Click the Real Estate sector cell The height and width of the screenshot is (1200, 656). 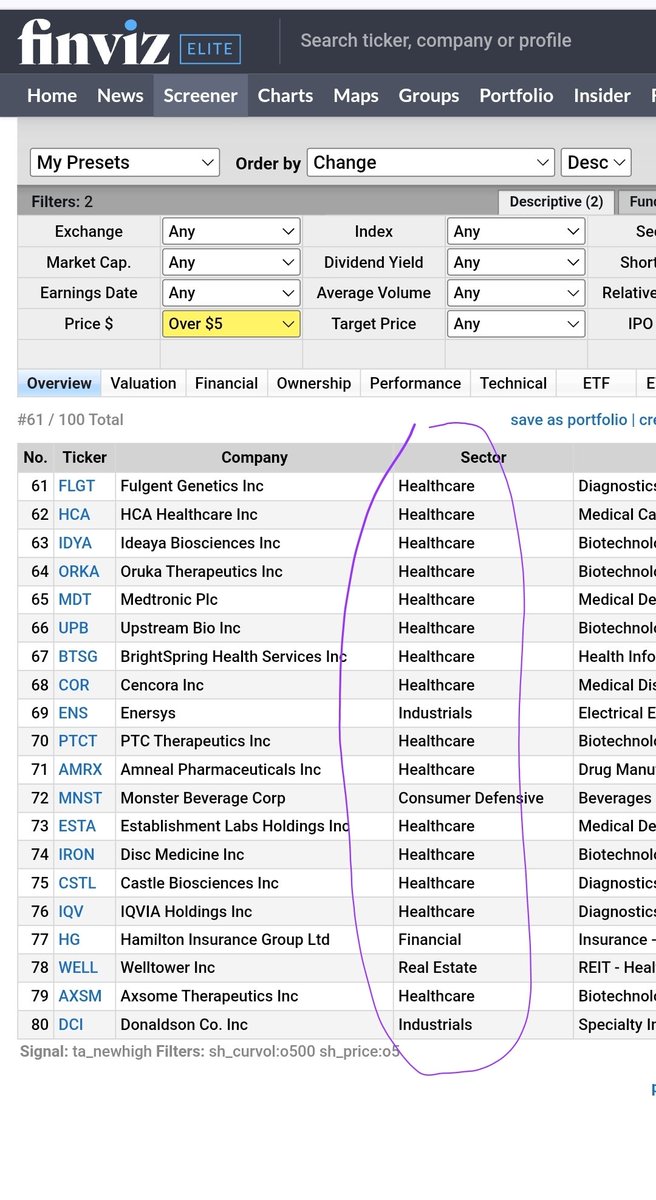pos(438,967)
